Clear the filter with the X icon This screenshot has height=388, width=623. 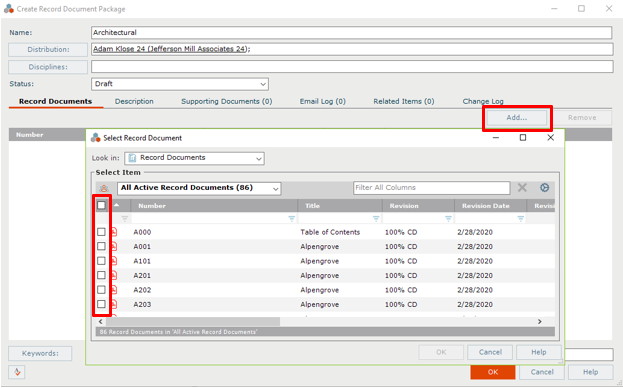coord(522,187)
